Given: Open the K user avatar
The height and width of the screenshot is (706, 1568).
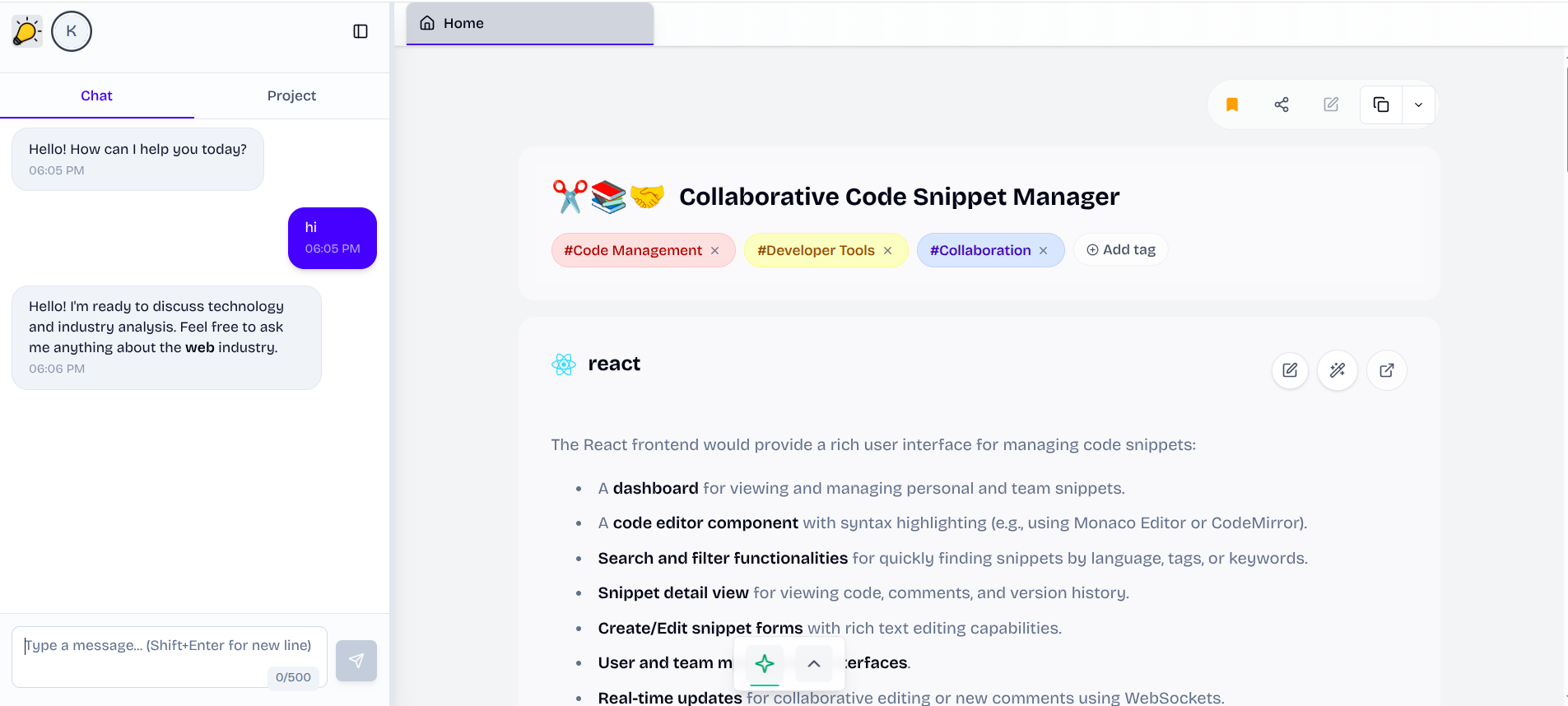Looking at the screenshot, I should pyautogui.click(x=72, y=31).
